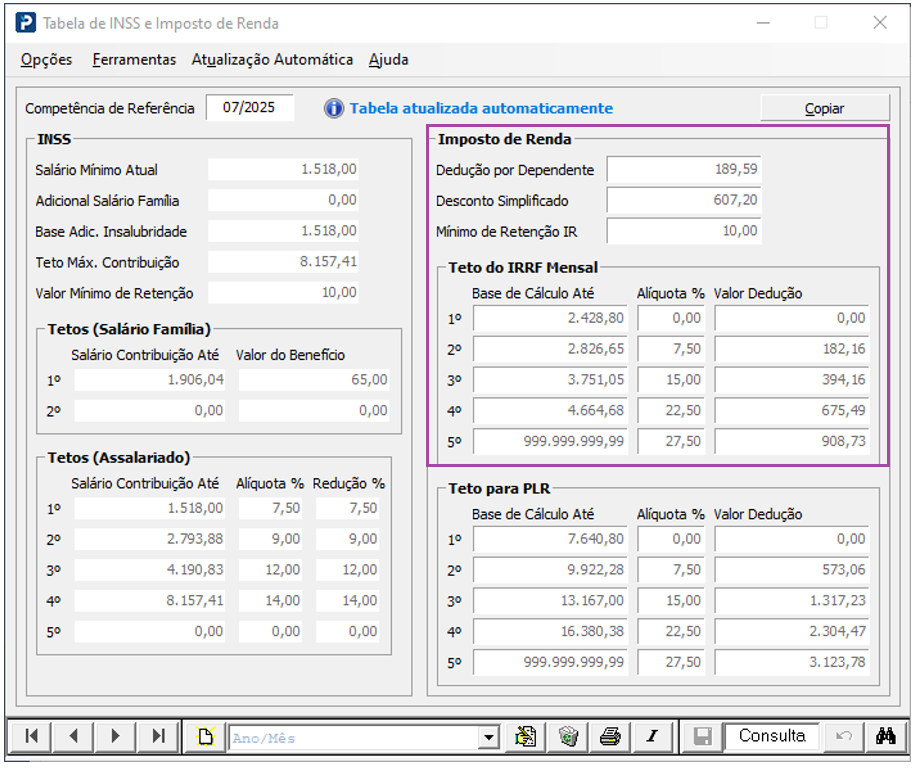Expand the Ano/Mês dropdown arrow

tap(489, 738)
